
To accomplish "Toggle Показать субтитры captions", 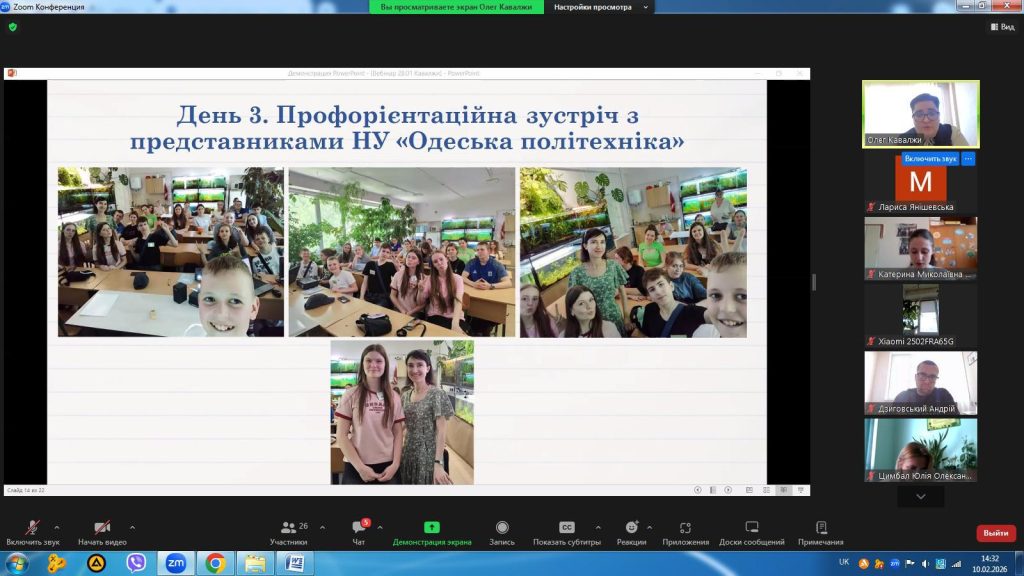I will pyautogui.click(x=567, y=527).
